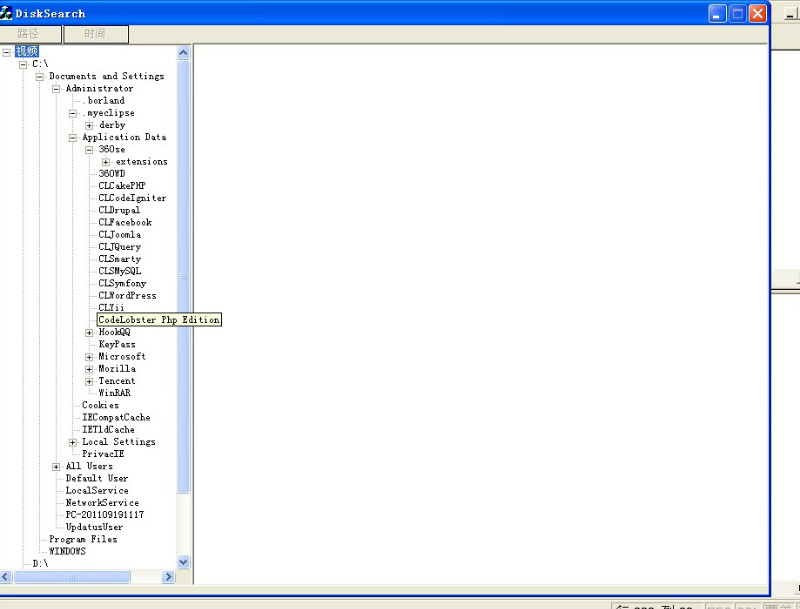The width and height of the screenshot is (800, 609).
Task: Select the CLWordPress folder
Action: tap(128, 296)
